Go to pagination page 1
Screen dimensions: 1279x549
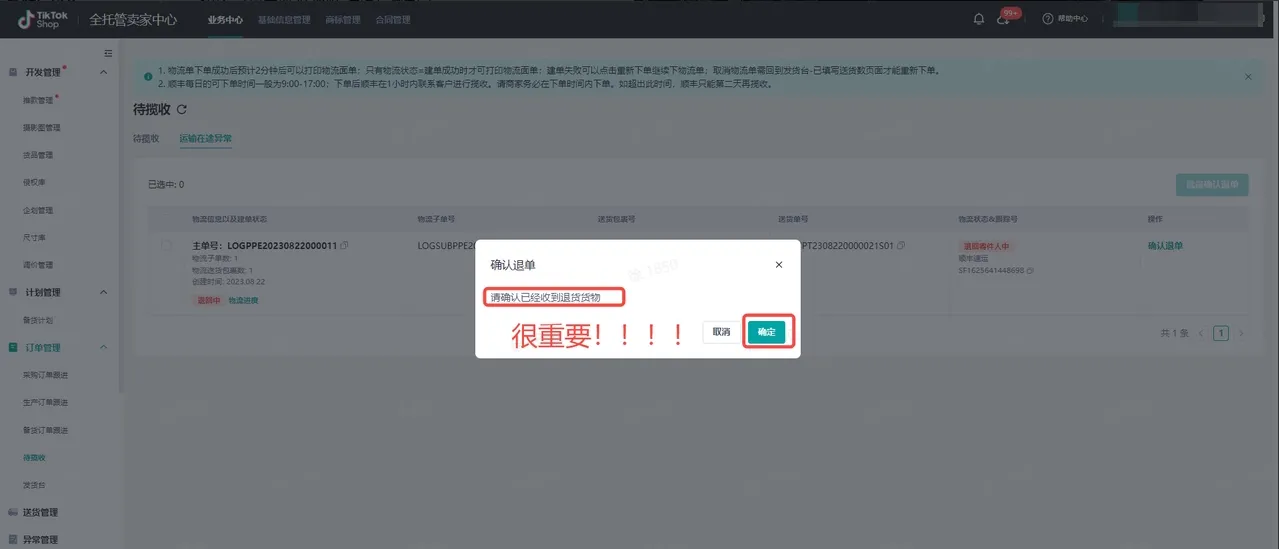(x=1220, y=333)
